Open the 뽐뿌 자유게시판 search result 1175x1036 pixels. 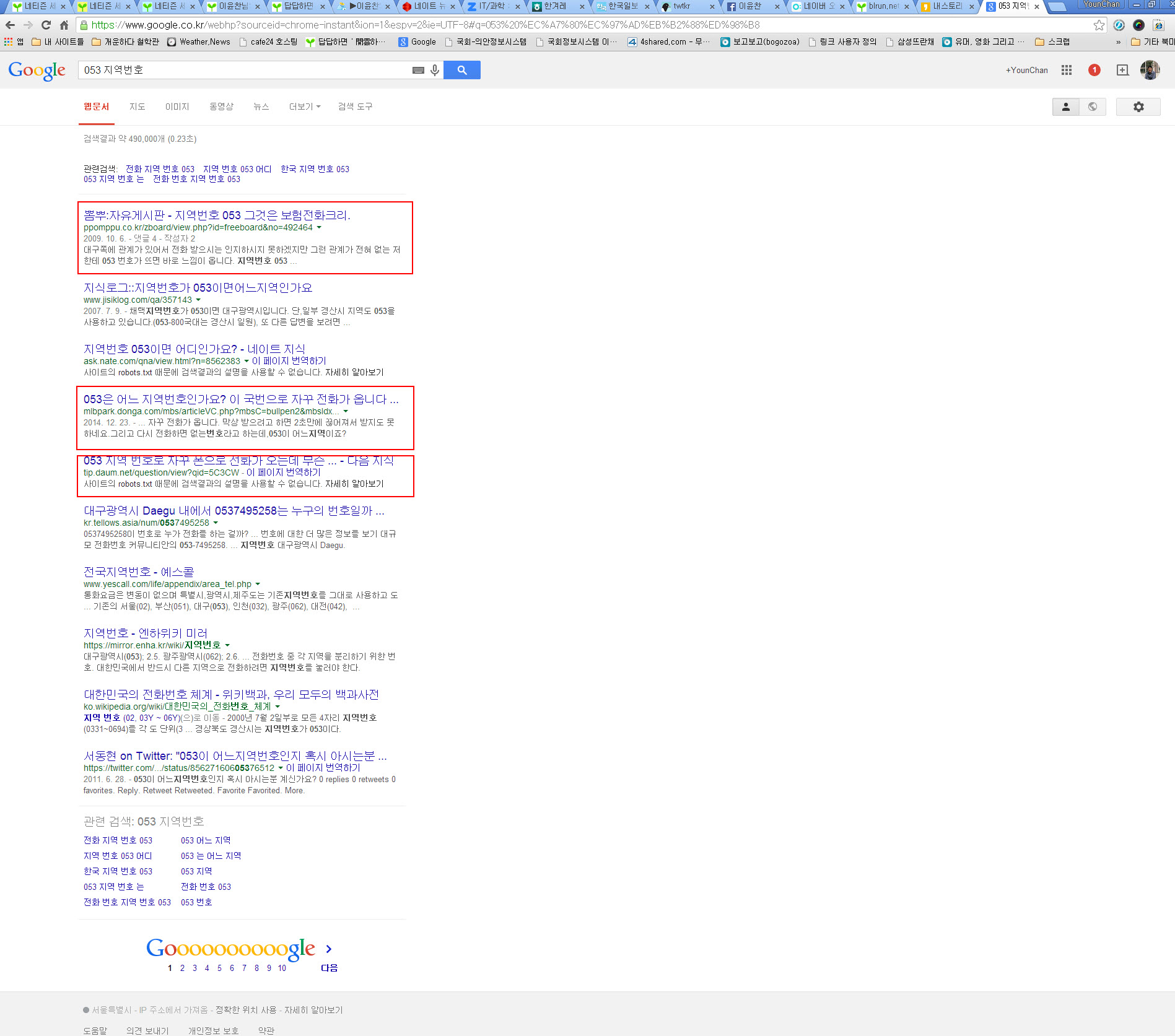point(217,215)
